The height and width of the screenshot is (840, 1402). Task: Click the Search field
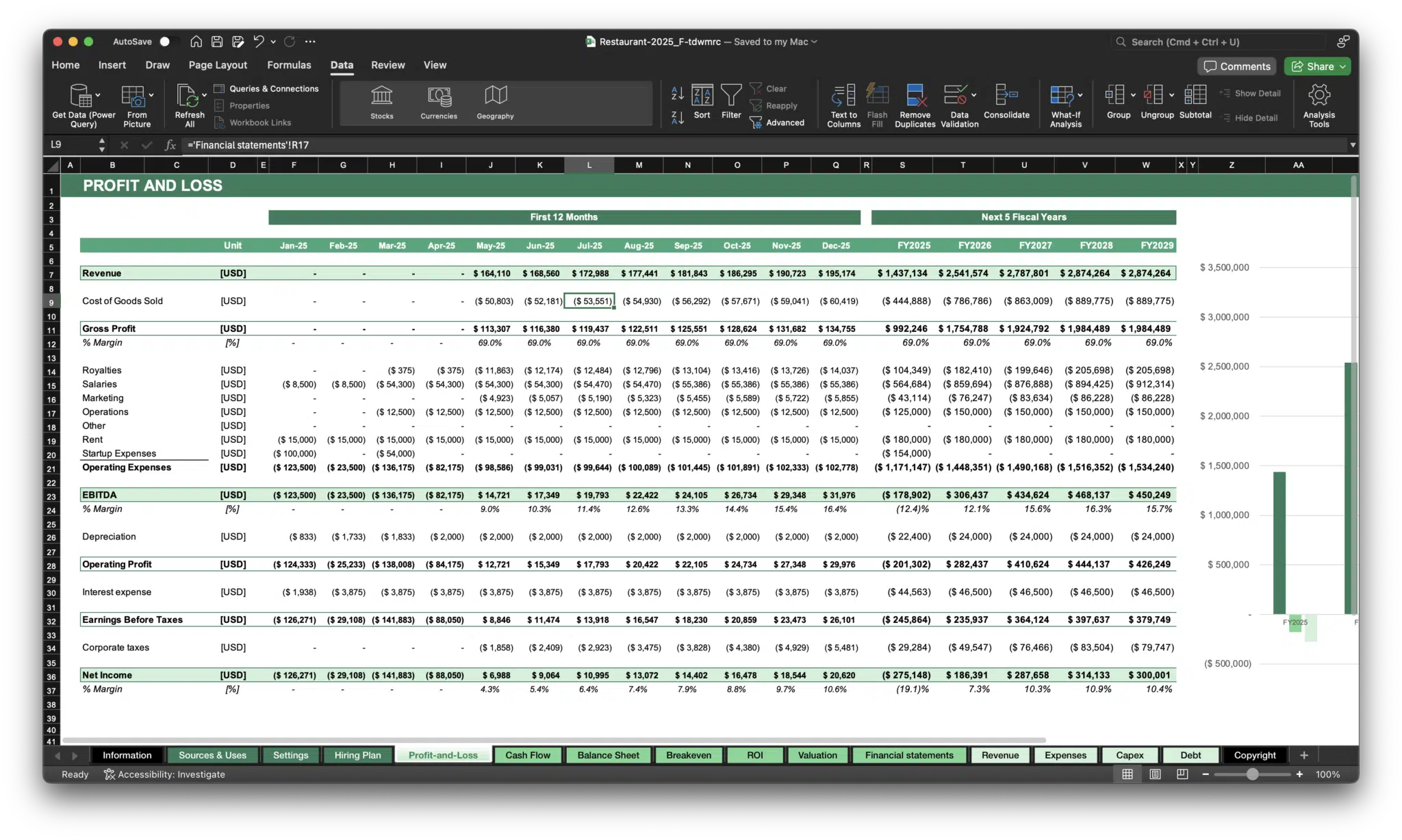click(1219, 42)
